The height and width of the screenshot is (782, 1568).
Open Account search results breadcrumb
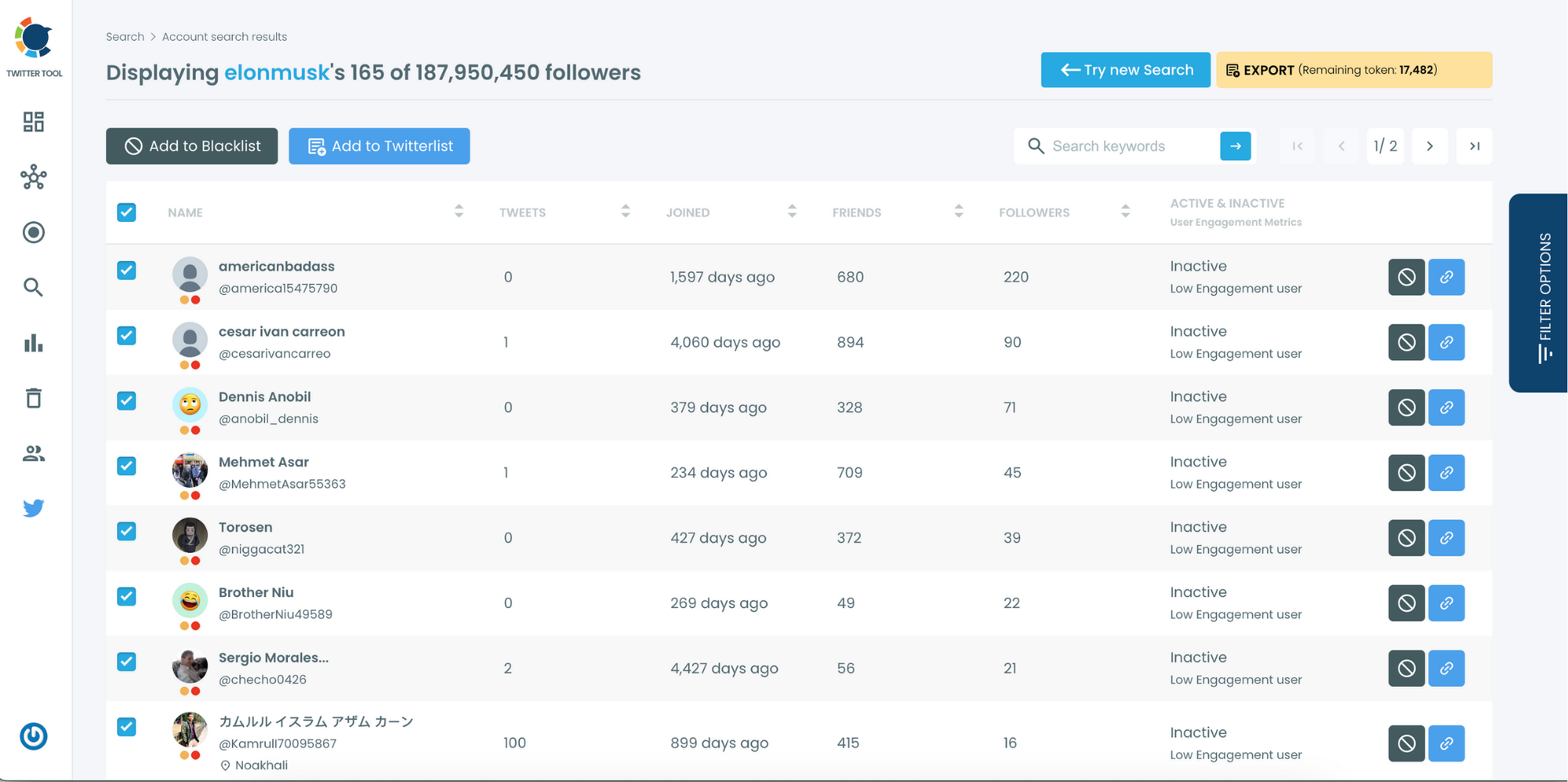(x=224, y=36)
